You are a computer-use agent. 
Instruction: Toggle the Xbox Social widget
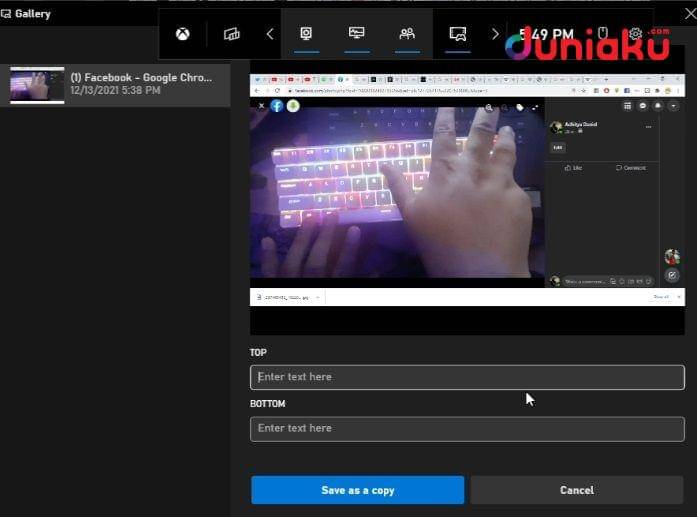click(x=407, y=34)
